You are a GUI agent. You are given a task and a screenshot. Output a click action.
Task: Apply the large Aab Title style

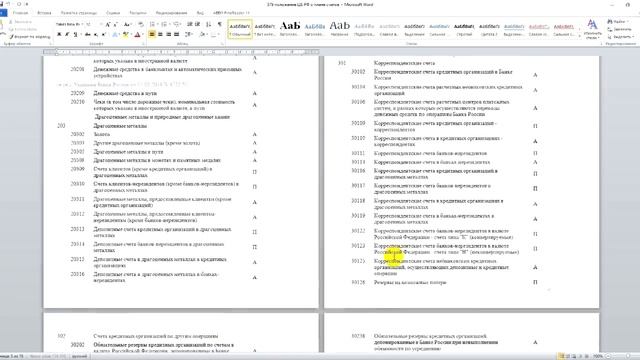(340, 29)
